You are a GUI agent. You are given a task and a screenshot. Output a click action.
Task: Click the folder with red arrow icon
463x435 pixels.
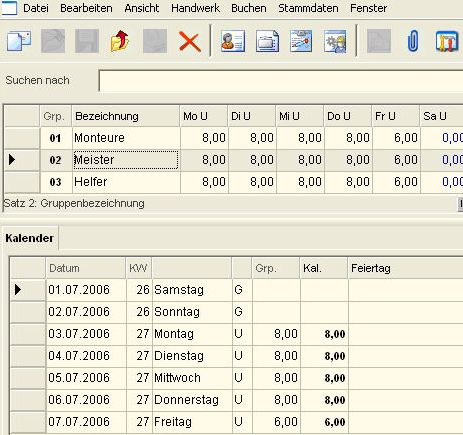click(x=120, y=41)
